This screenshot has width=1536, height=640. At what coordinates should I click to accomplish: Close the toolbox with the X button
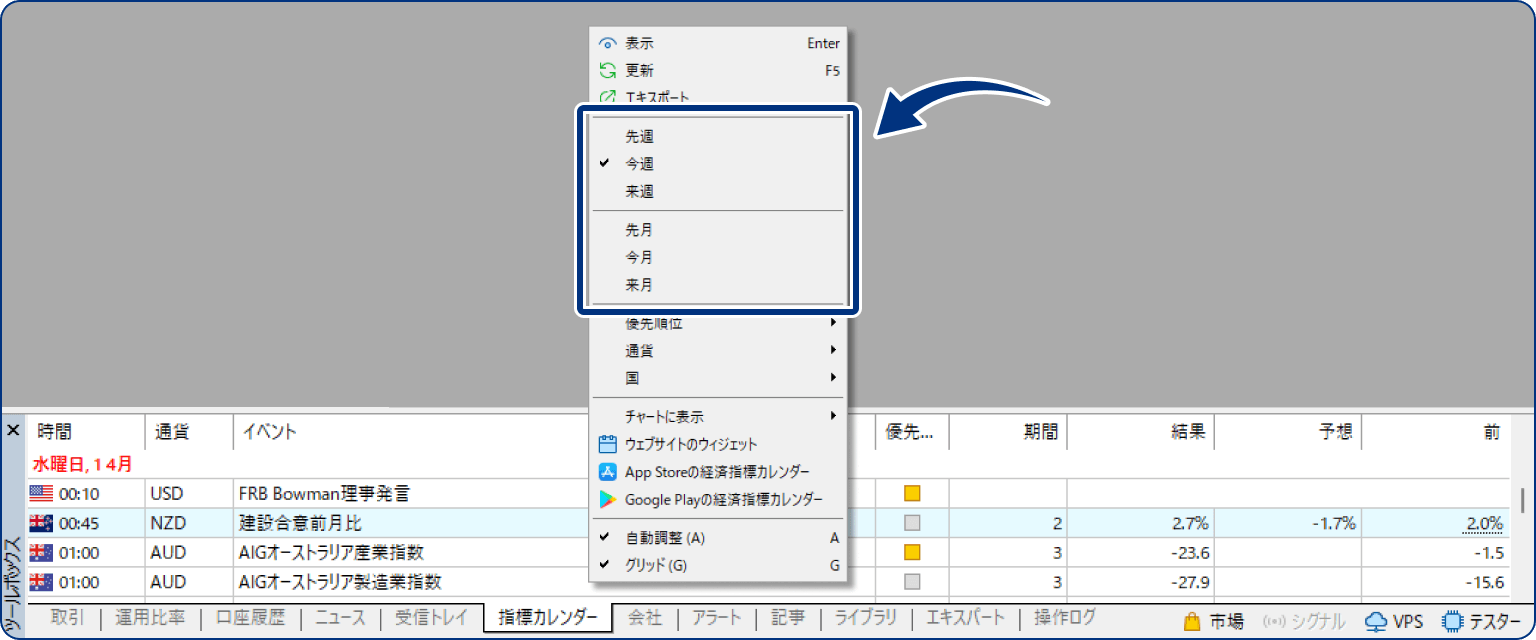tap(13, 431)
